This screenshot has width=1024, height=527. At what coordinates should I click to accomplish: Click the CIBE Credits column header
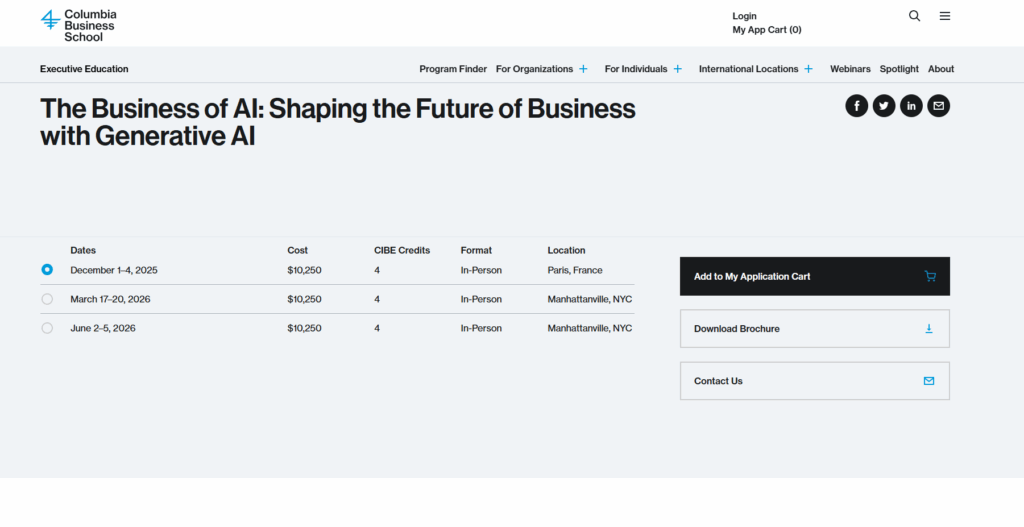tap(402, 250)
